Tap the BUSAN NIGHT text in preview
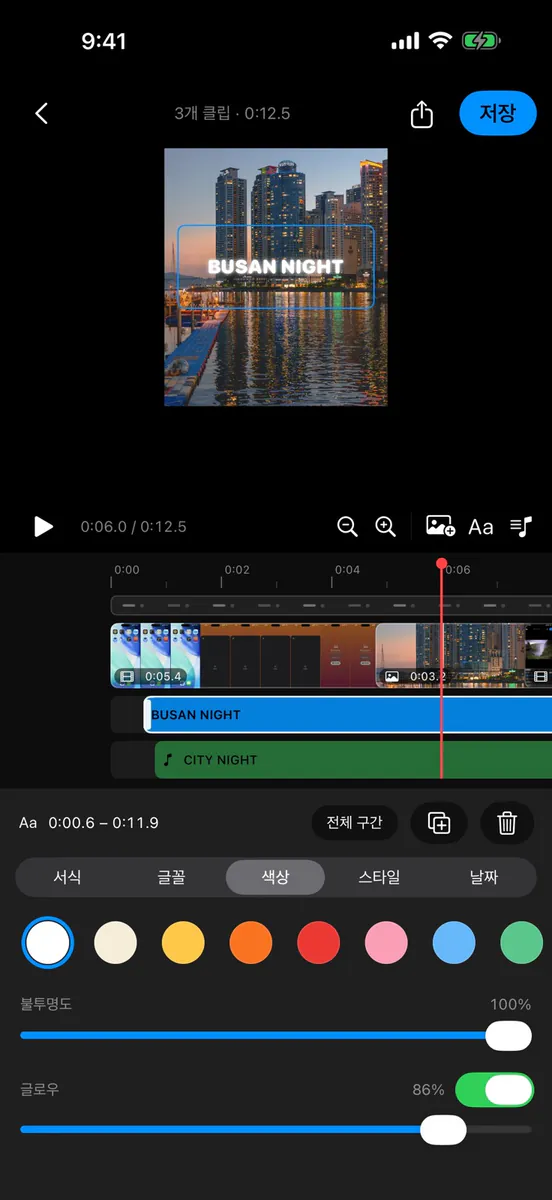This screenshot has height=1200, width=552. (x=275, y=267)
